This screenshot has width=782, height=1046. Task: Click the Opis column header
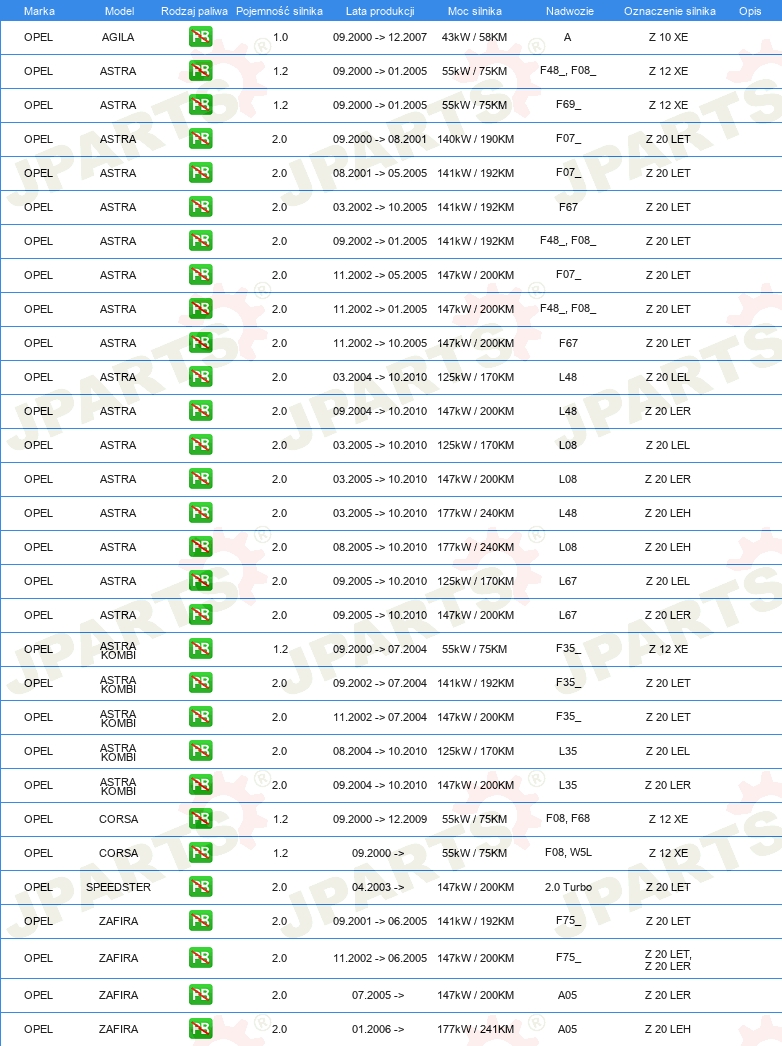(x=750, y=11)
